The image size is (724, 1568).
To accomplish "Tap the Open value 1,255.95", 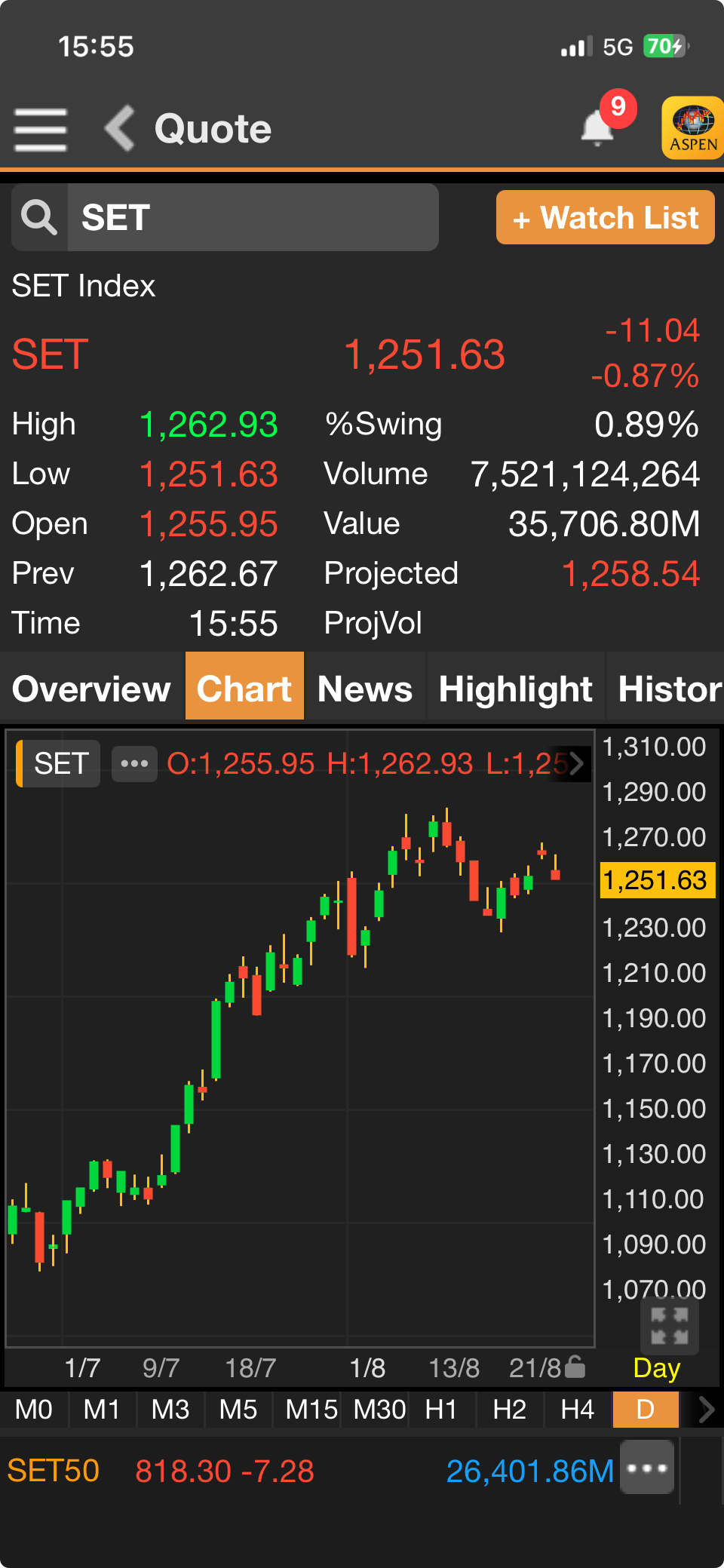I will [x=209, y=524].
